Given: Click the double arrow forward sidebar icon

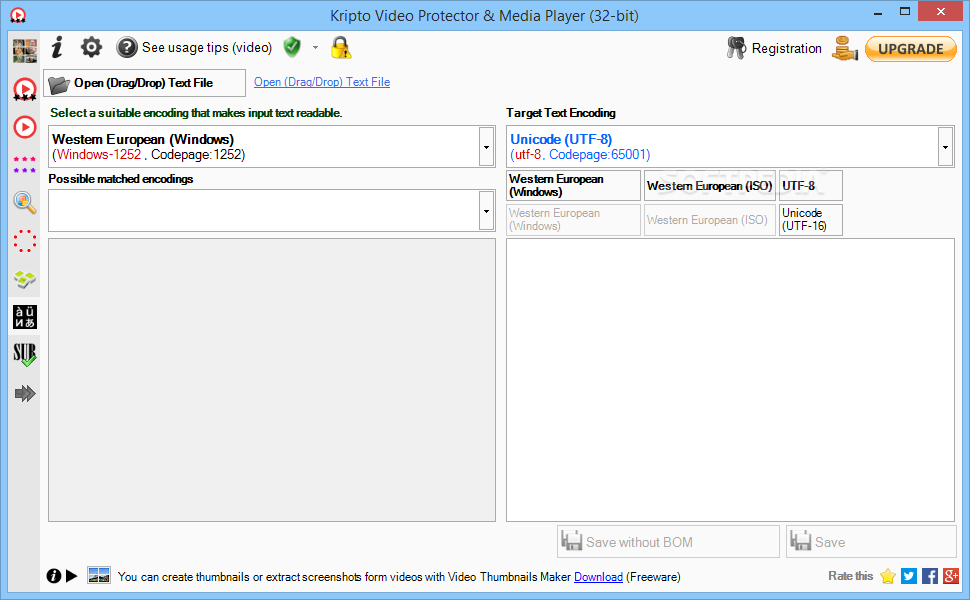Looking at the screenshot, I should [x=25, y=393].
